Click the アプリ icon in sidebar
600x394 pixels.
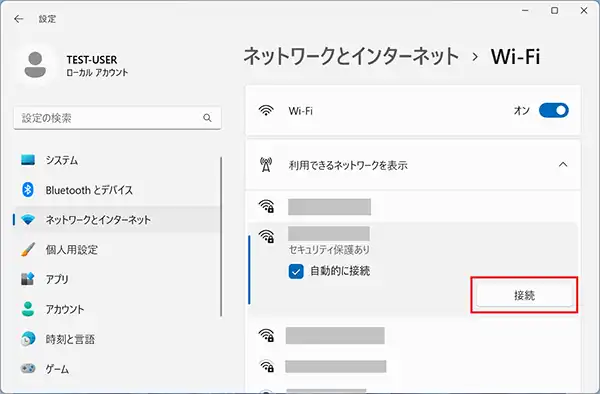tap(28, 279)
